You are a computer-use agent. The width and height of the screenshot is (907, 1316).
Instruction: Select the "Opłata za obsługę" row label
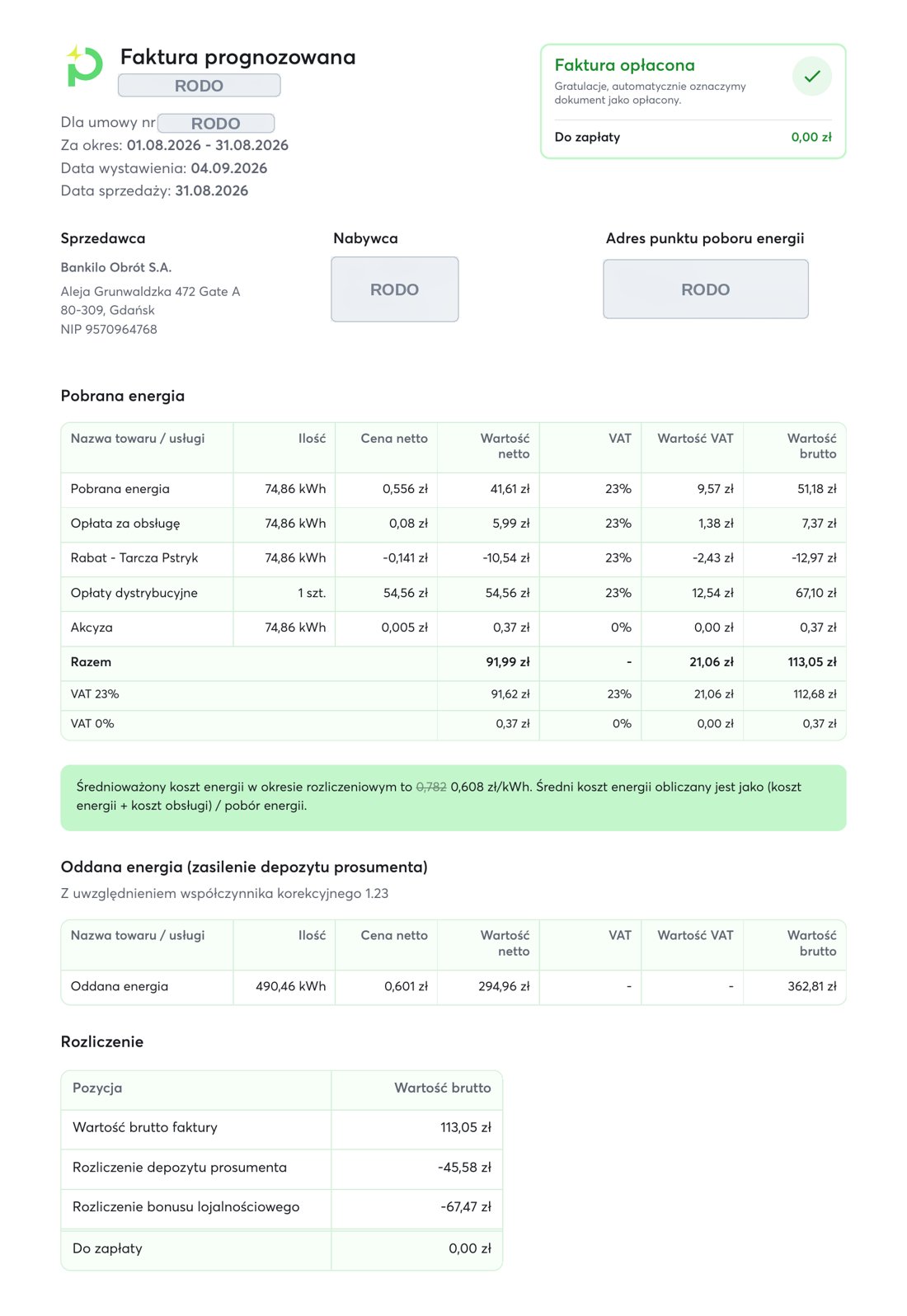click(x=125, y=524)
